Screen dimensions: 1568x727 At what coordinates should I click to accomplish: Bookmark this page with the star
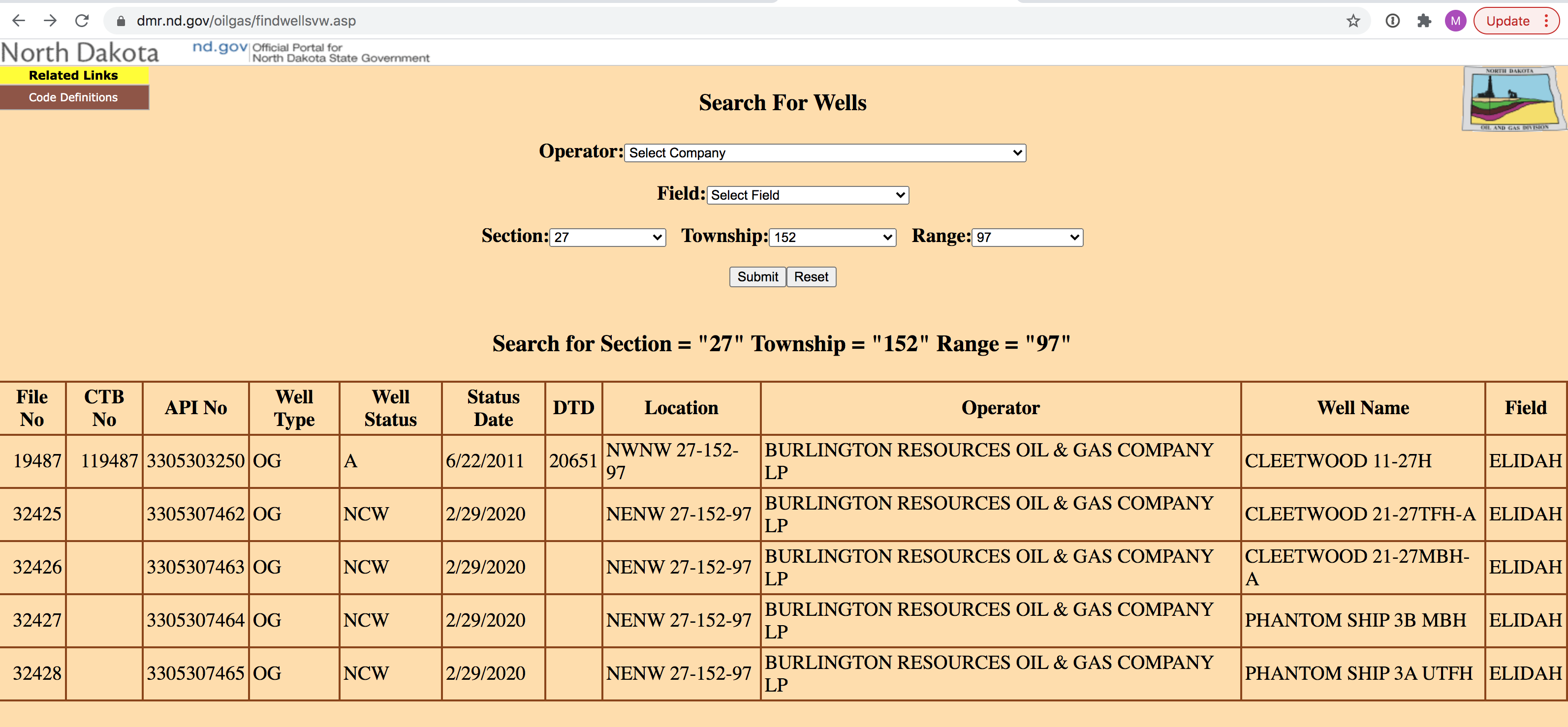pos(1352,21)
